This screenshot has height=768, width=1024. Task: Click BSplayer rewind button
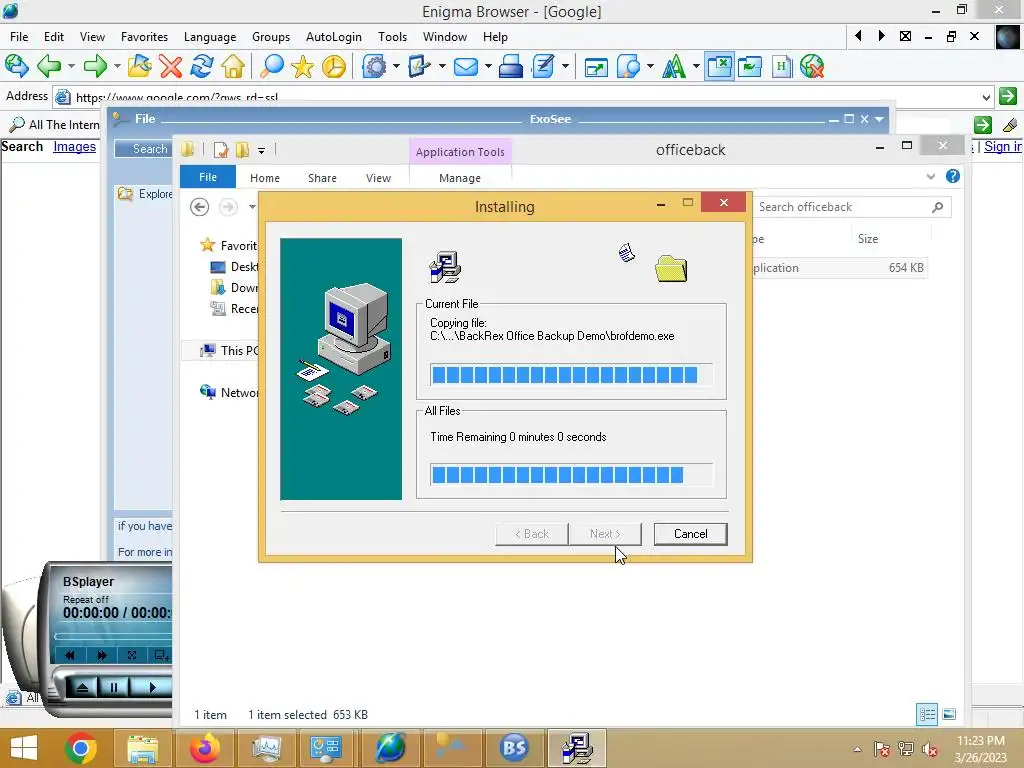point(70,655)
